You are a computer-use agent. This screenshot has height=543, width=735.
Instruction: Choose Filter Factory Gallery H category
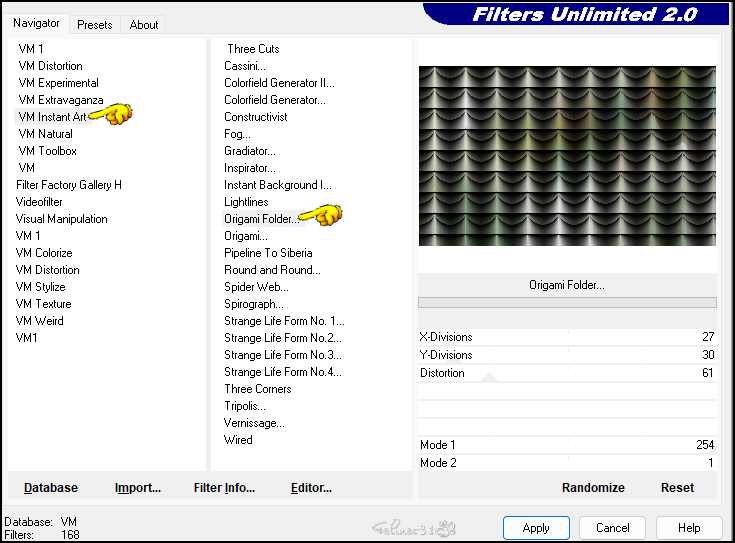68,185
